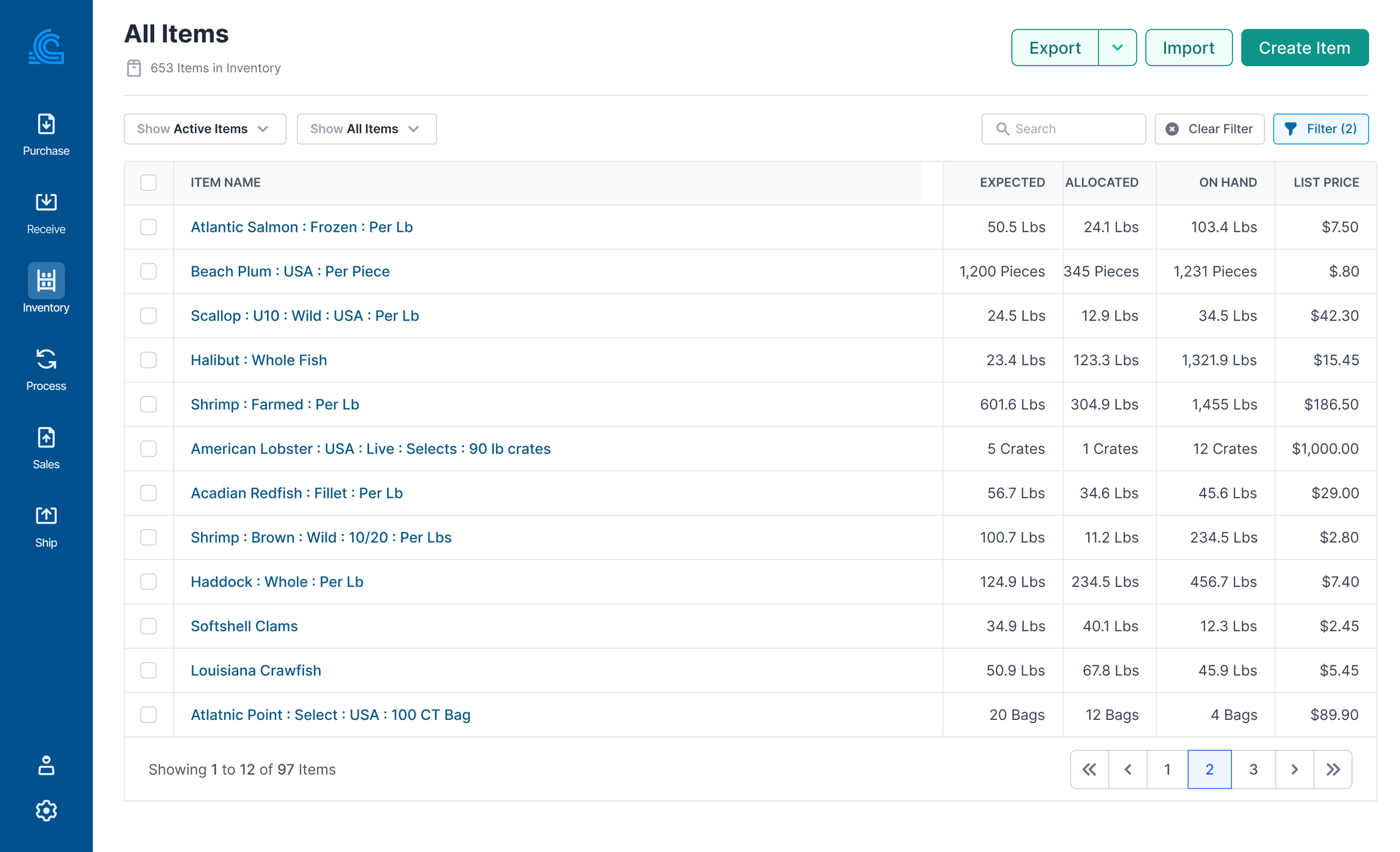Check the Atlantic Salmon row checkbox
The height and width of the screenshot is (852, 1400).
pyautogui.click(x=148, y=227)
